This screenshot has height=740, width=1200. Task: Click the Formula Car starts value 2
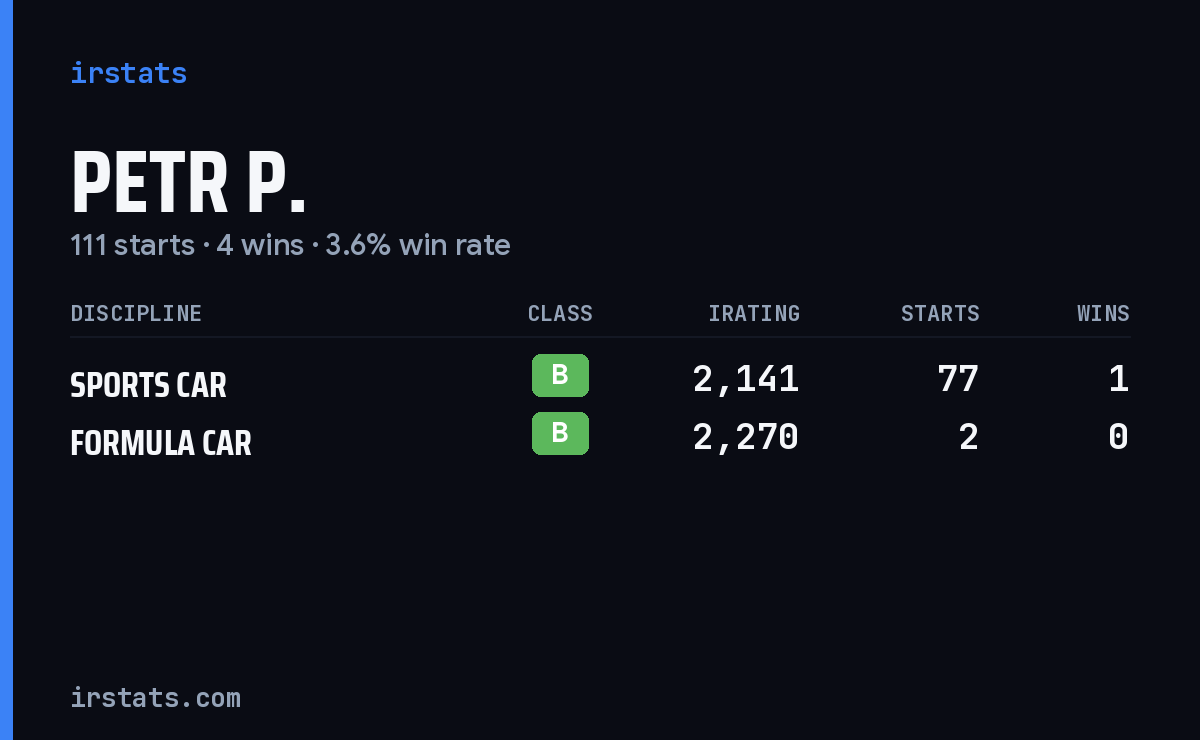969,437
